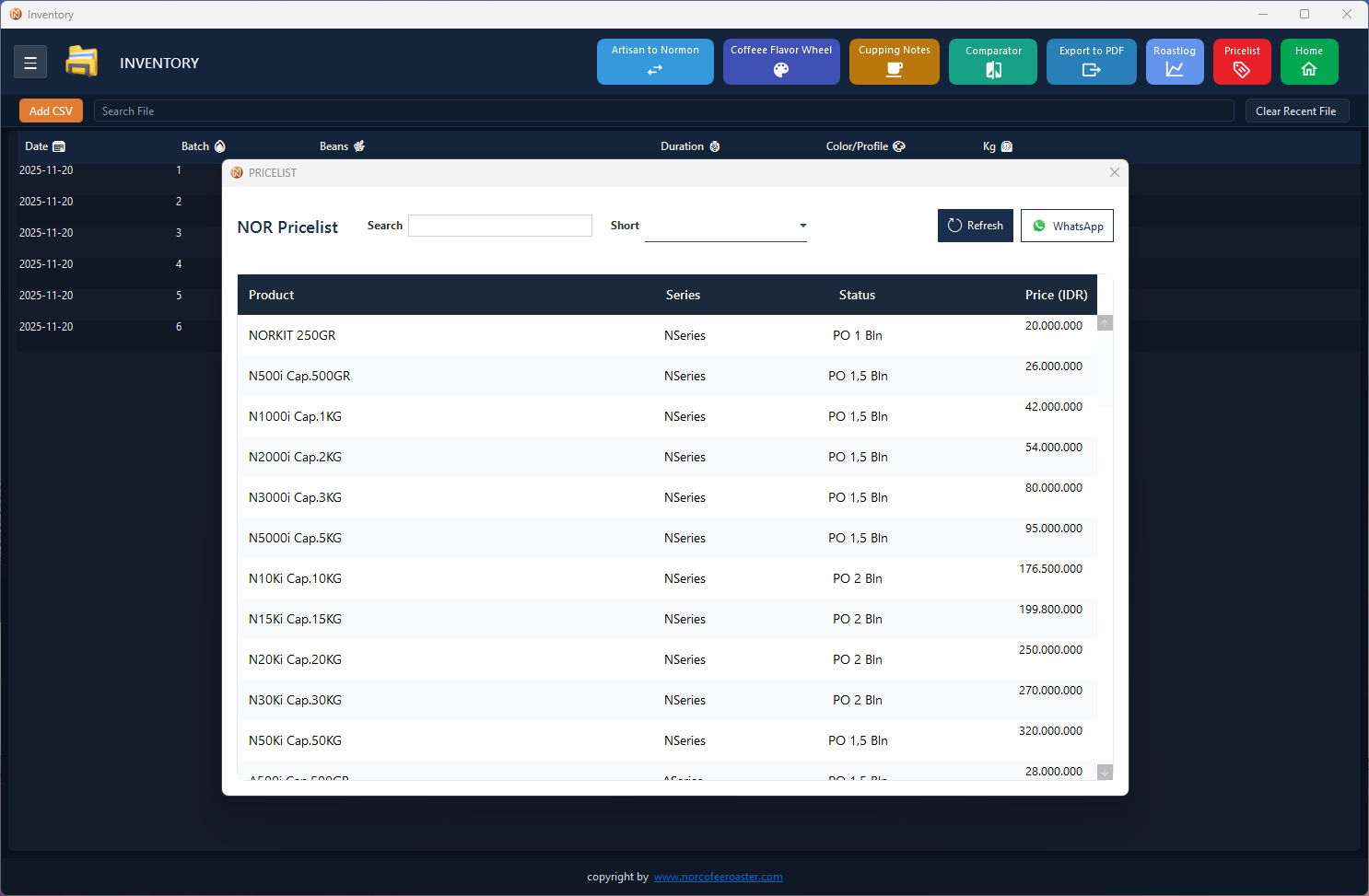Click the pricelist Search input box
Viewport: 1369px width, 896px height.
[x=500, y=225]
